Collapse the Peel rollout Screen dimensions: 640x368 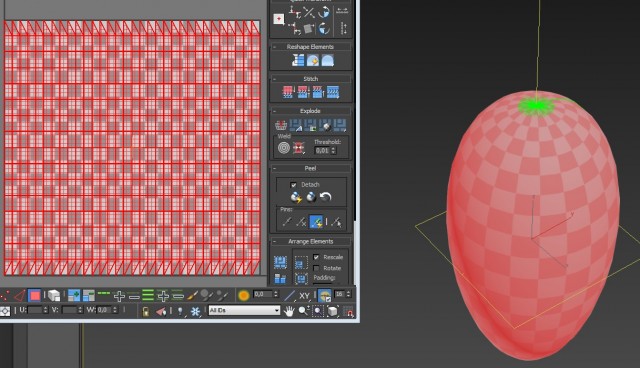pyautogui.click(x=274, y=168)
